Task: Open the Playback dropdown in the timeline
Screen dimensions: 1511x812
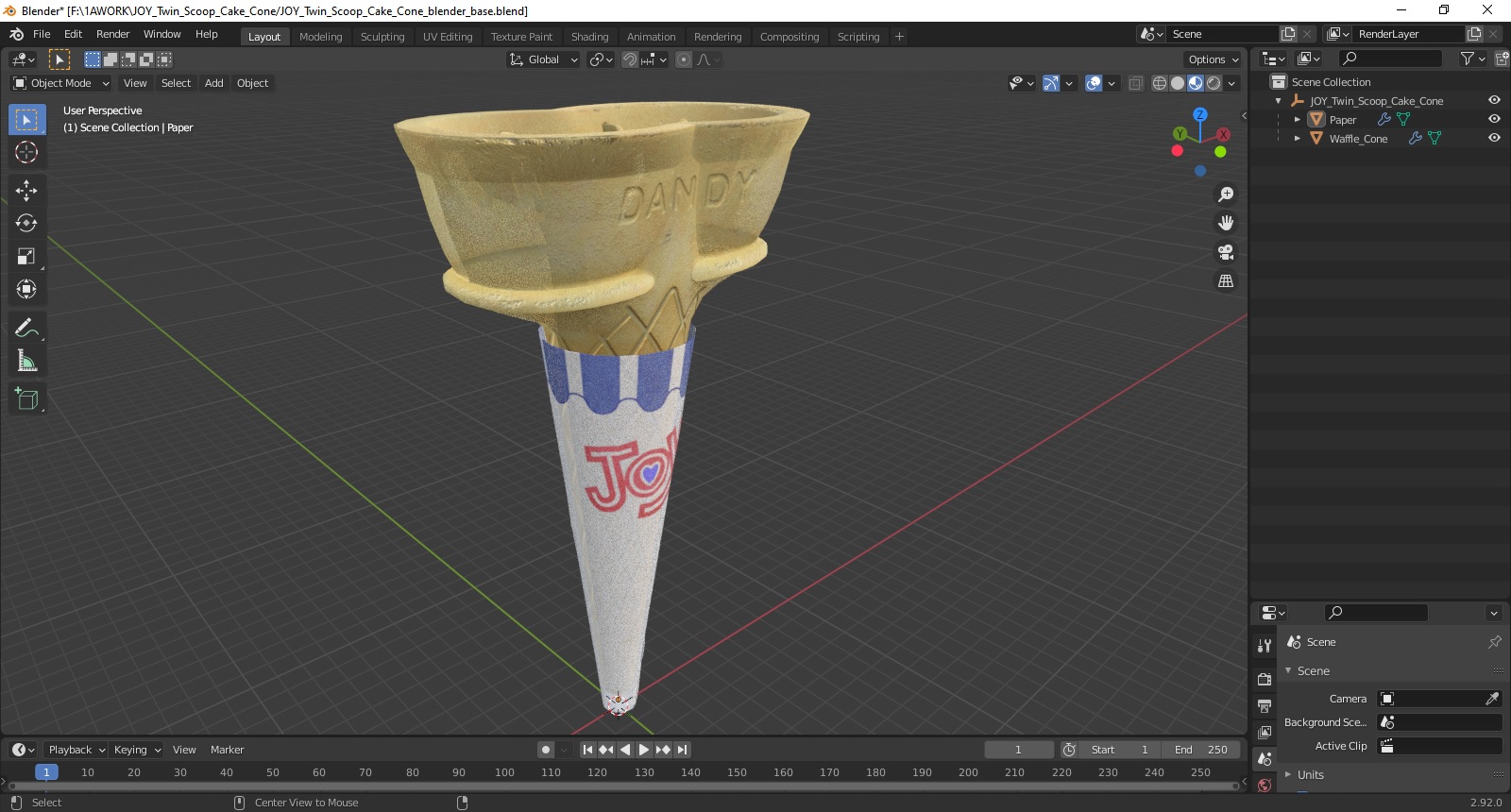Action: point(76,750)
